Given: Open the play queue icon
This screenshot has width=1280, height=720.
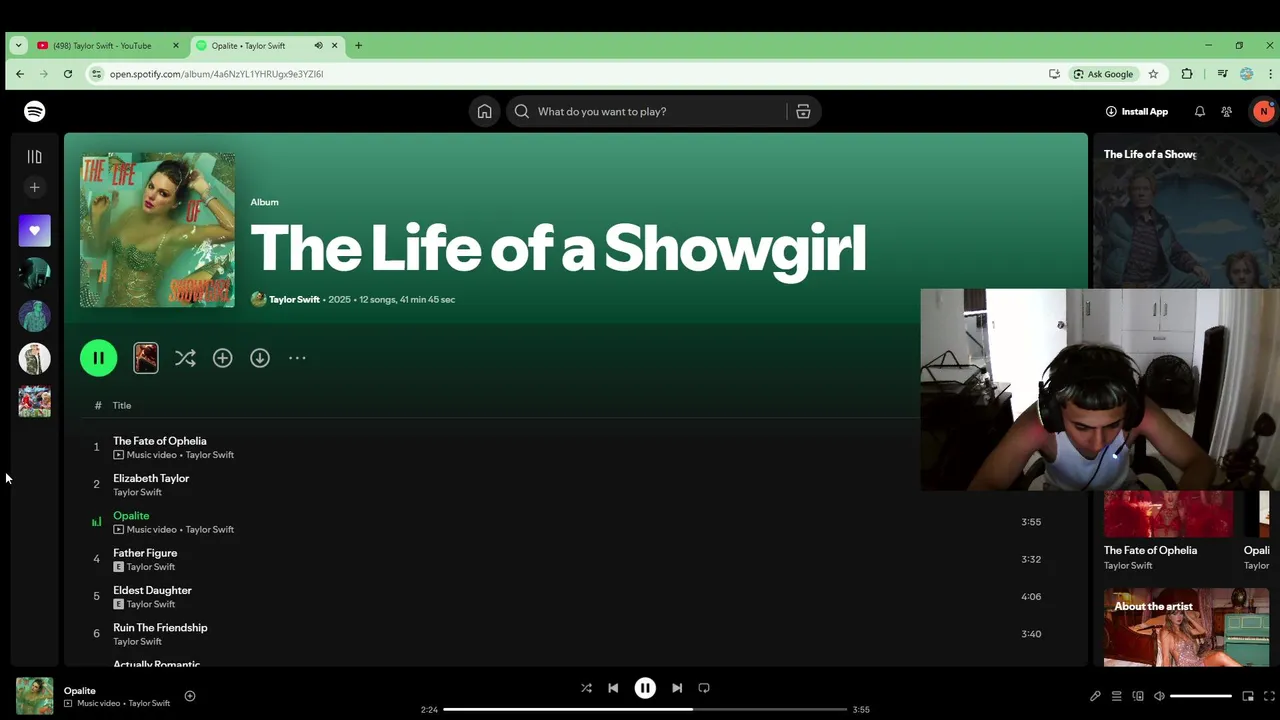Looking at the screenshot, I should coord(1116,696).
